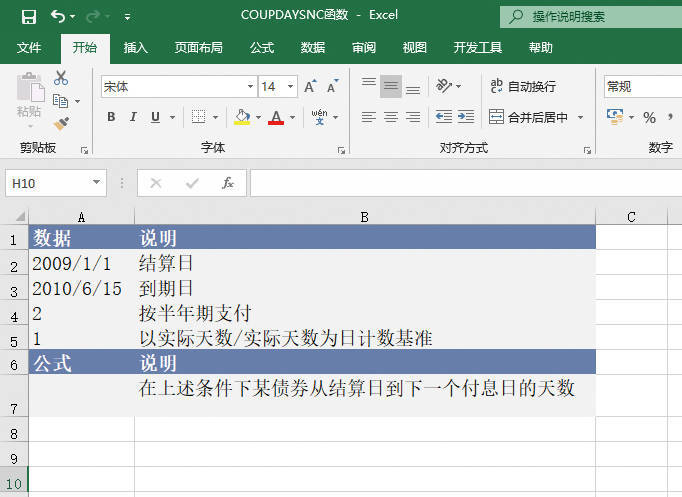Viewport: 682px width, 497px height.
Task: Click the yellow fill color swatch
Action: 241,117
